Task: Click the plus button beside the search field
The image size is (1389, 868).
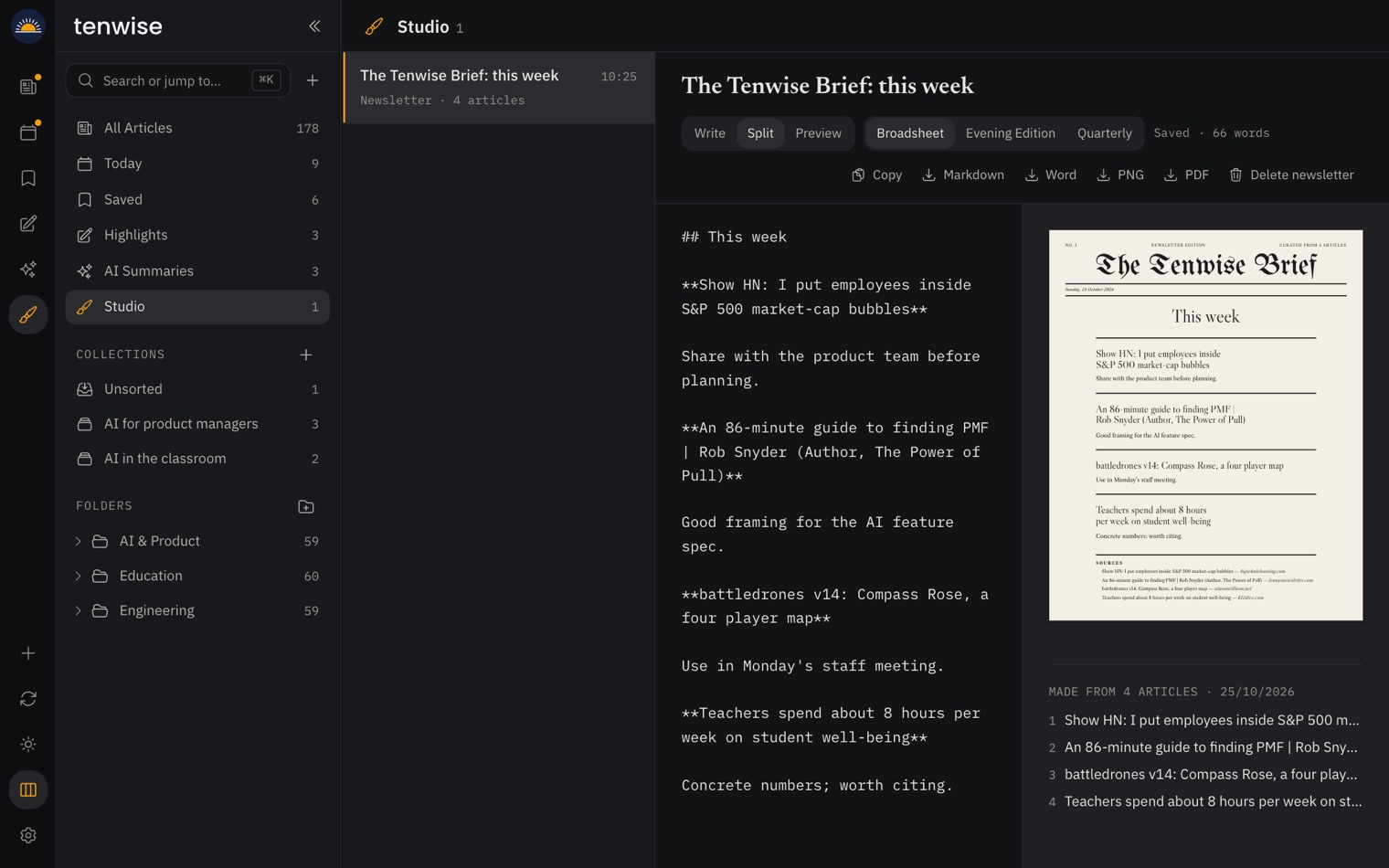Action: point(313,80)
